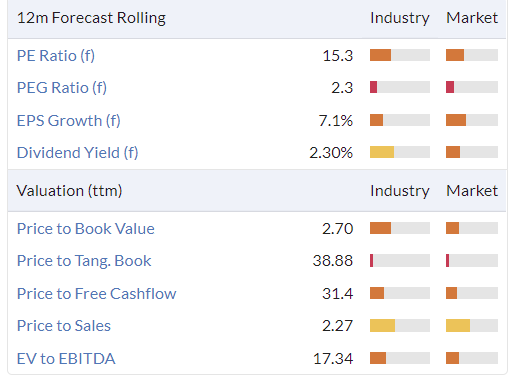Open the Dividend Yield (f) link
Screen dimensions: 514x380
(78, 153)
